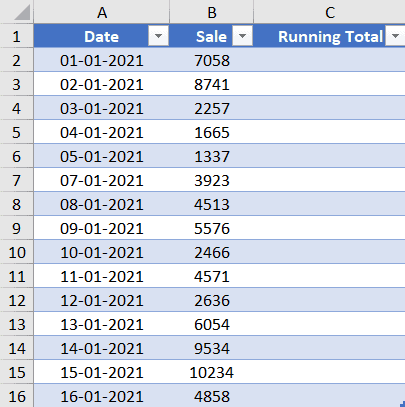
Task: Select row 16 header
Action: pos(16,396)
